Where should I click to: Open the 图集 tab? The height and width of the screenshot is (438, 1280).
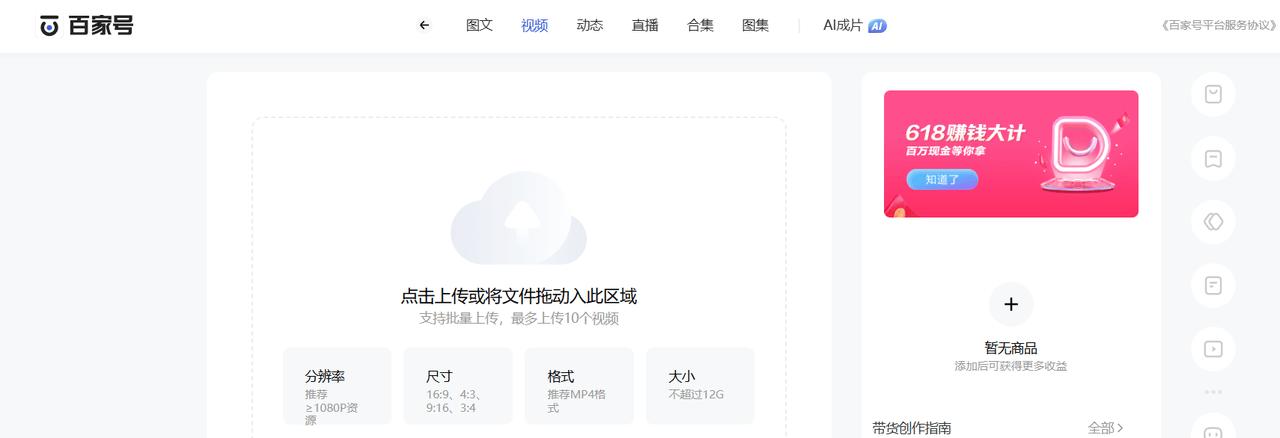pos(755,26)
